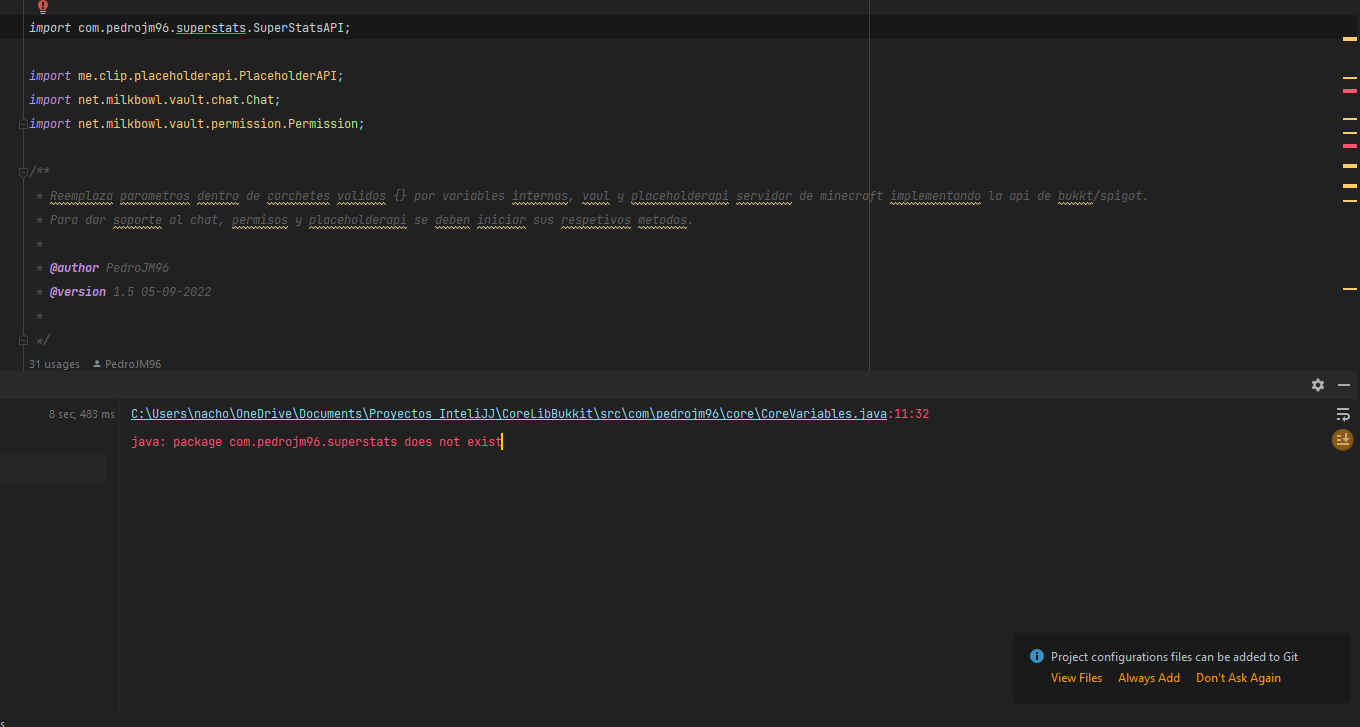
Task: Choose Always Add in Git notification
Action: click(1149, 678)
